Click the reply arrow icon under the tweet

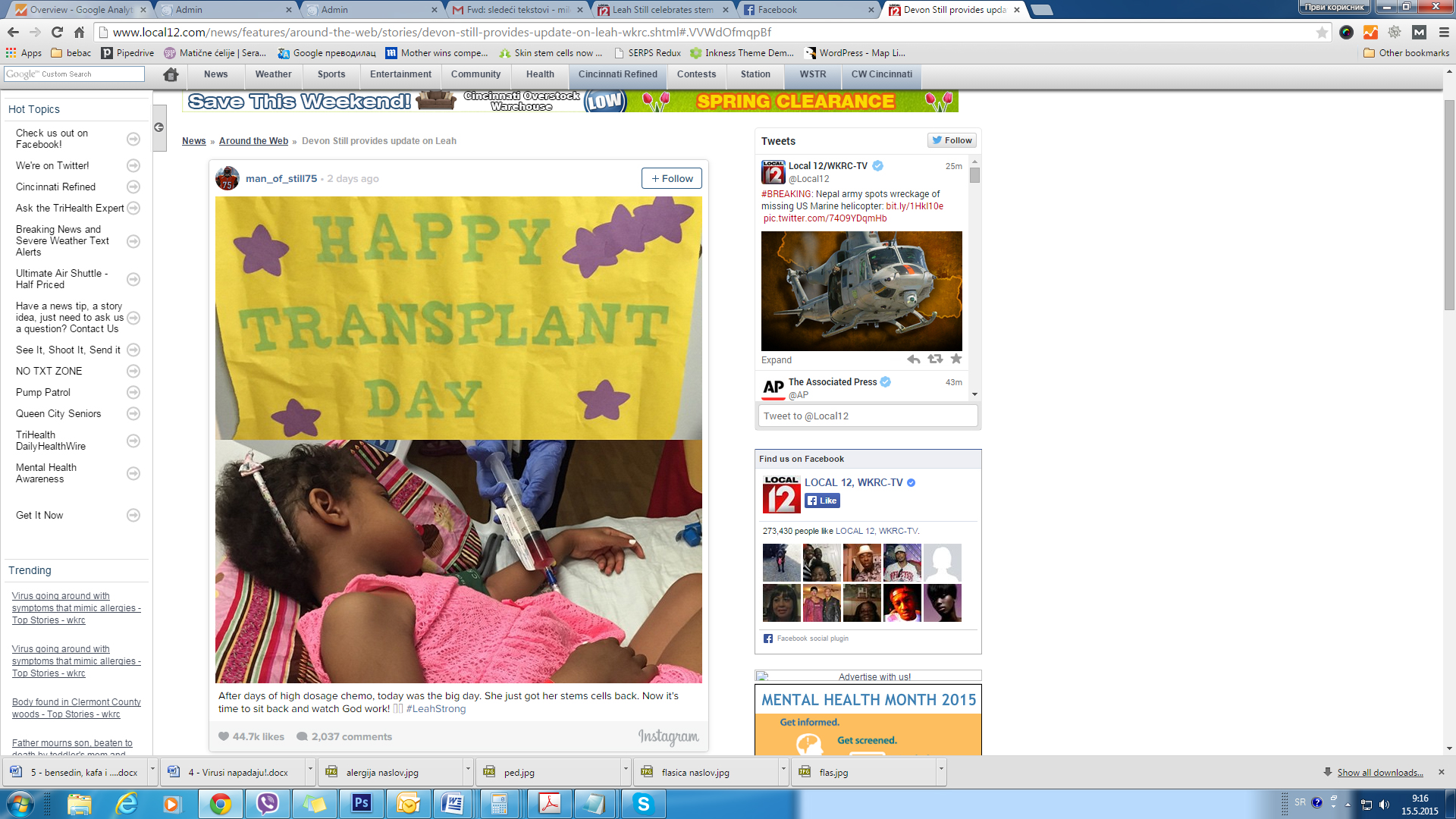pos(914,359)
